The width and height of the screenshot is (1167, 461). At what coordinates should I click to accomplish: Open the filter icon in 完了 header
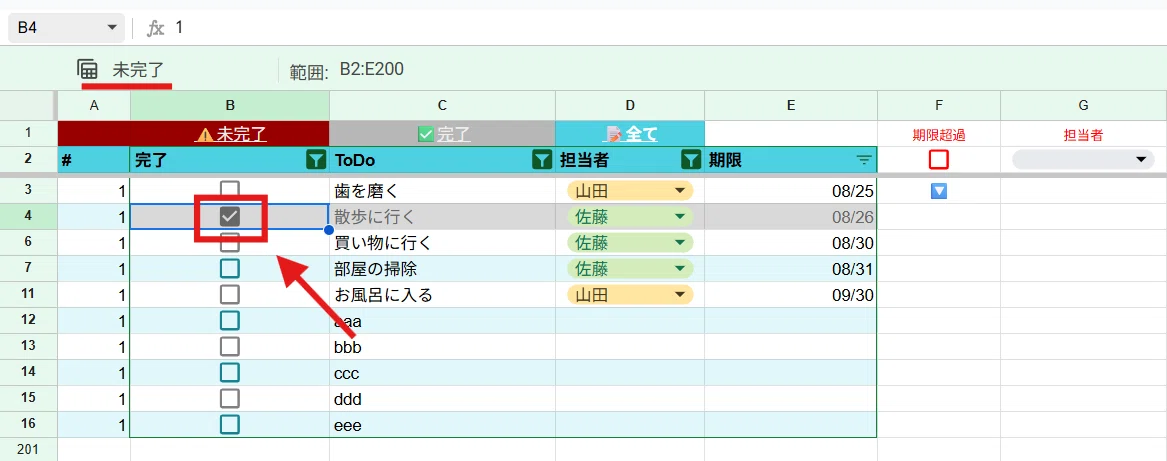point(316,159)
